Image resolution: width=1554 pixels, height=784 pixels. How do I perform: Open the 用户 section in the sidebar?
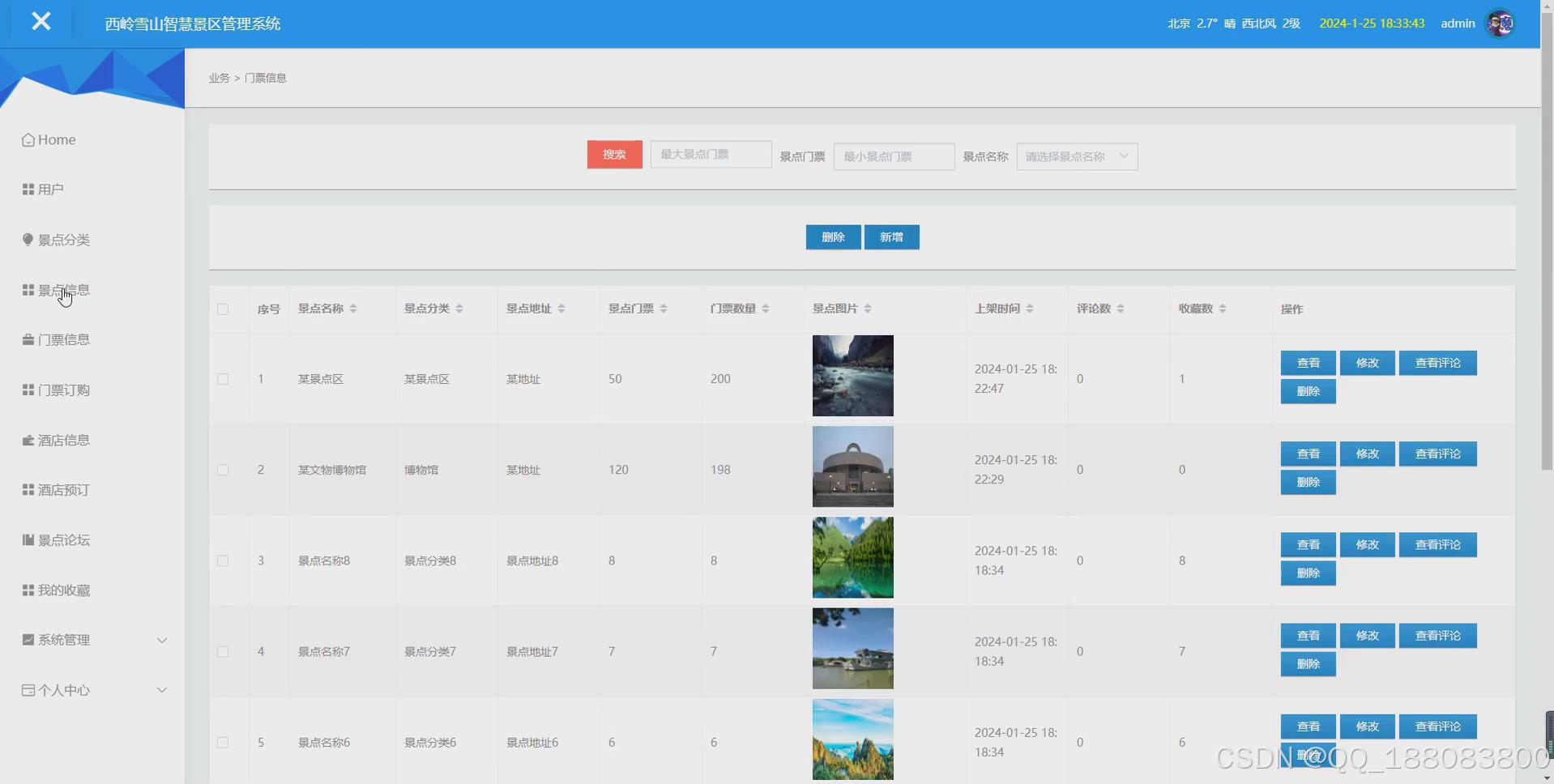tap(50, 189)
